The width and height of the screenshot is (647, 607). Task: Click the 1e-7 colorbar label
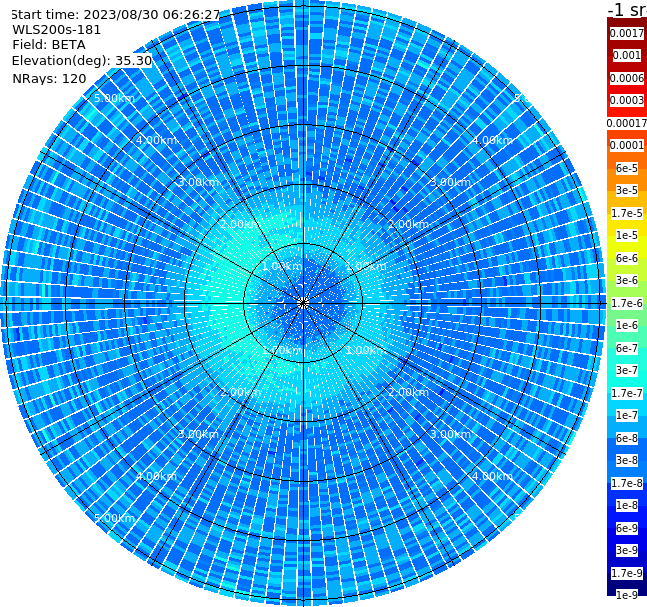[x=627, y=415]
